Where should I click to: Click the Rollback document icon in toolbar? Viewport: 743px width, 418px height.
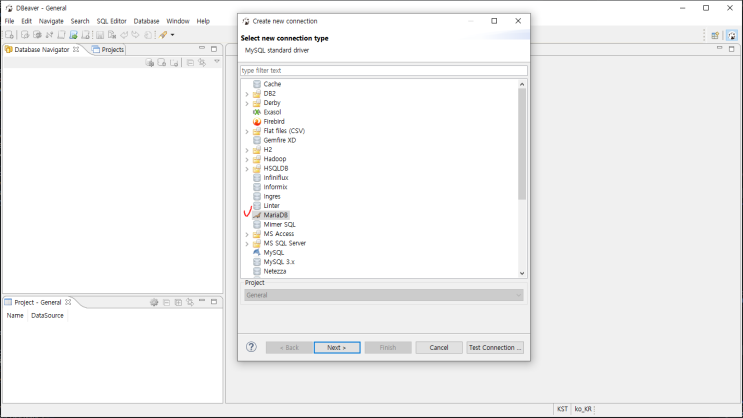pos(112,35)
